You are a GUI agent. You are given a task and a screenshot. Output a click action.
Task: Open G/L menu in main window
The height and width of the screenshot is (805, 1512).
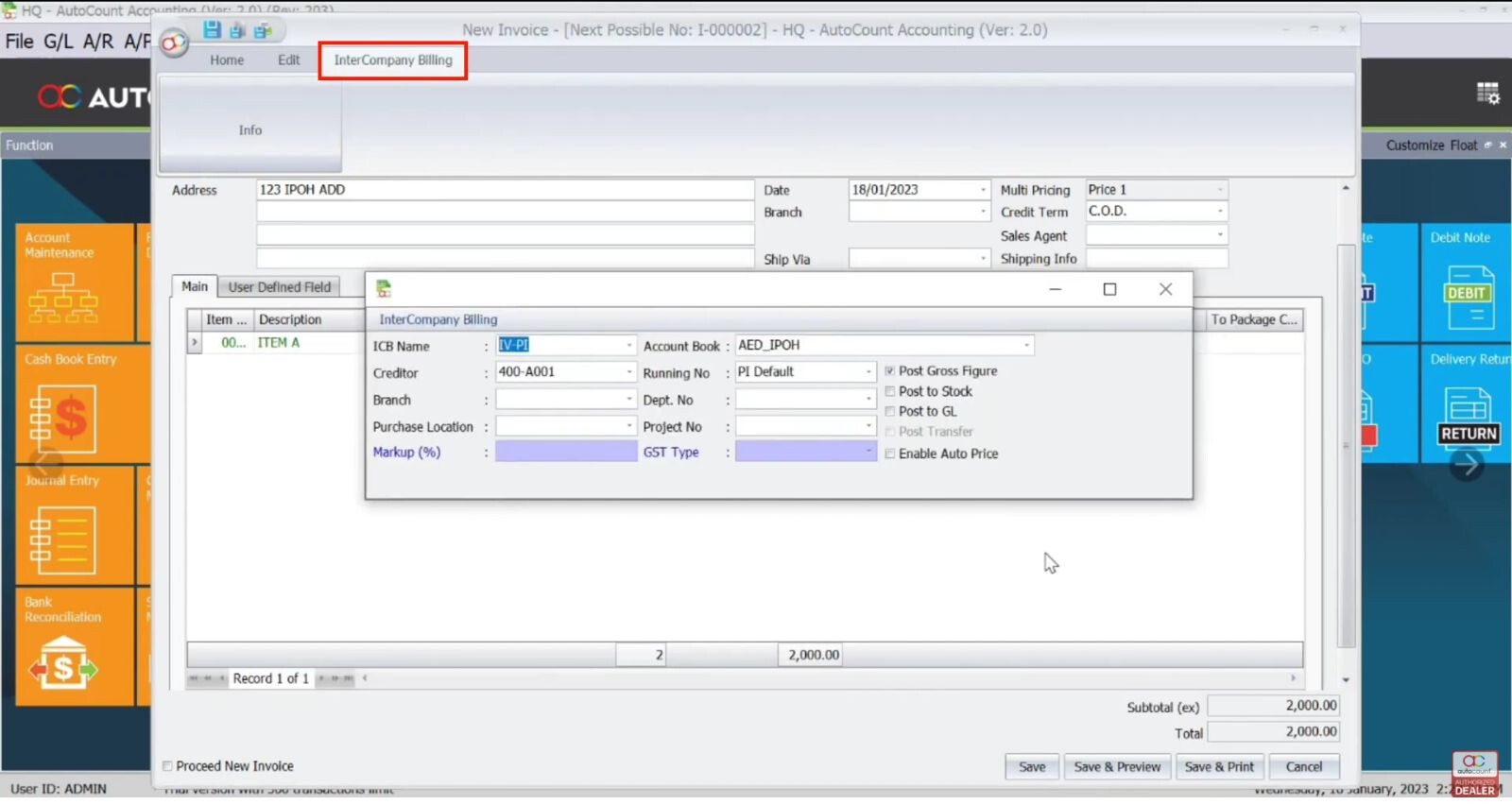coord(58,42)
